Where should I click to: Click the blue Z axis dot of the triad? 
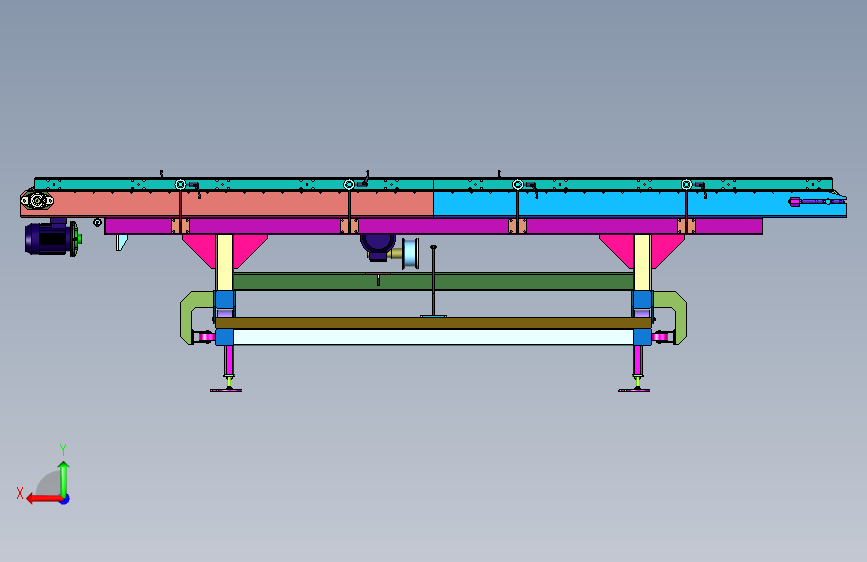click(65, 500)
